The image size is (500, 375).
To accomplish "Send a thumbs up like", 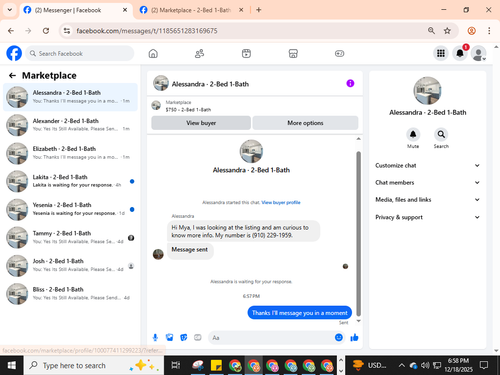I will tap(354, 337).
